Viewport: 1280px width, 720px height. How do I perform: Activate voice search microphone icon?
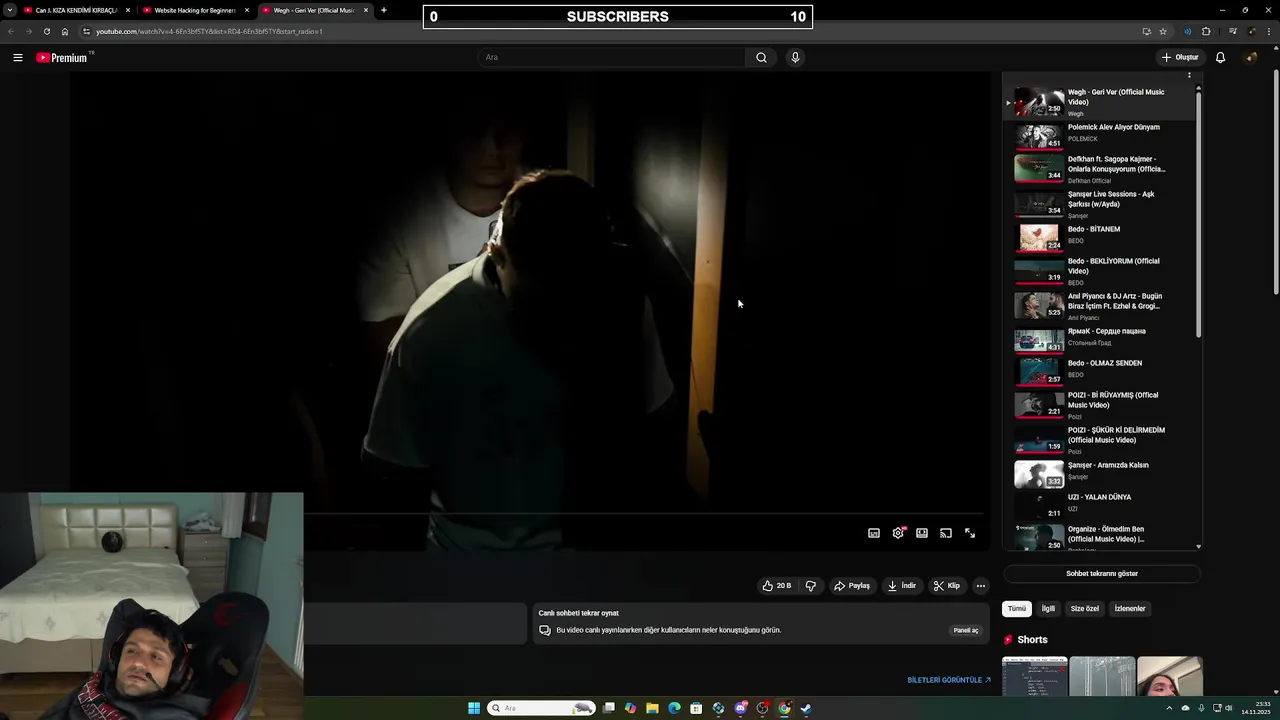click(795, 57)
